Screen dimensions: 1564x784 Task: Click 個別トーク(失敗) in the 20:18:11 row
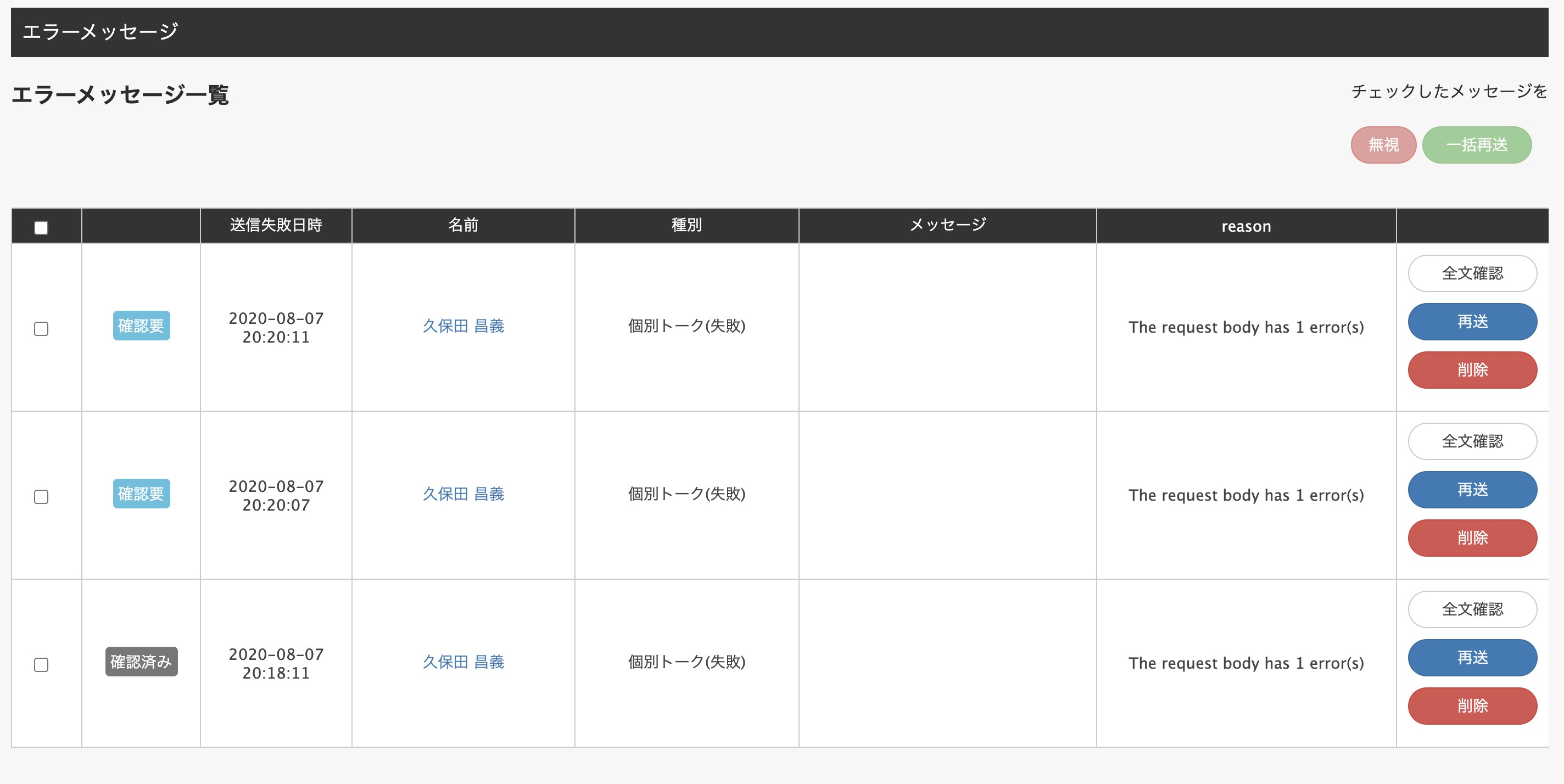(x=686, y=662)
